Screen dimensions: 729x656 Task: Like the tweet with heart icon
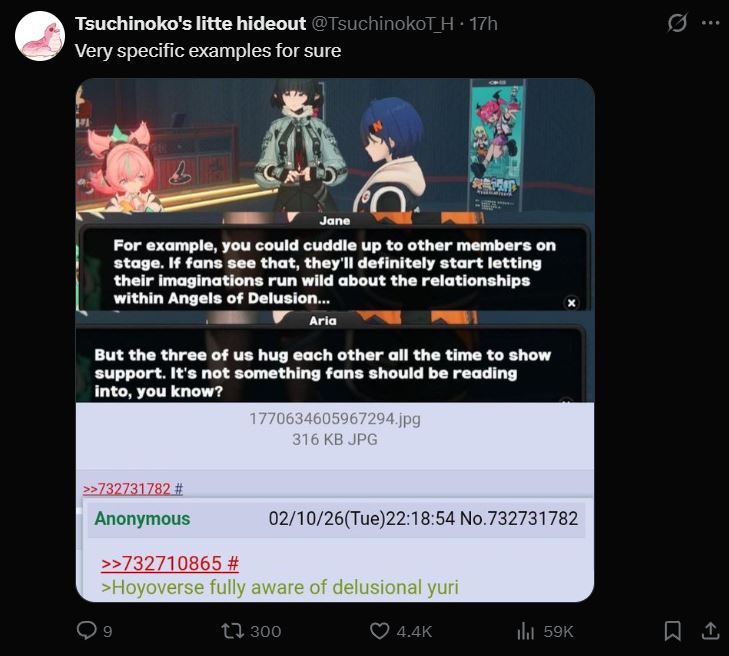click(x=379, y=631)
